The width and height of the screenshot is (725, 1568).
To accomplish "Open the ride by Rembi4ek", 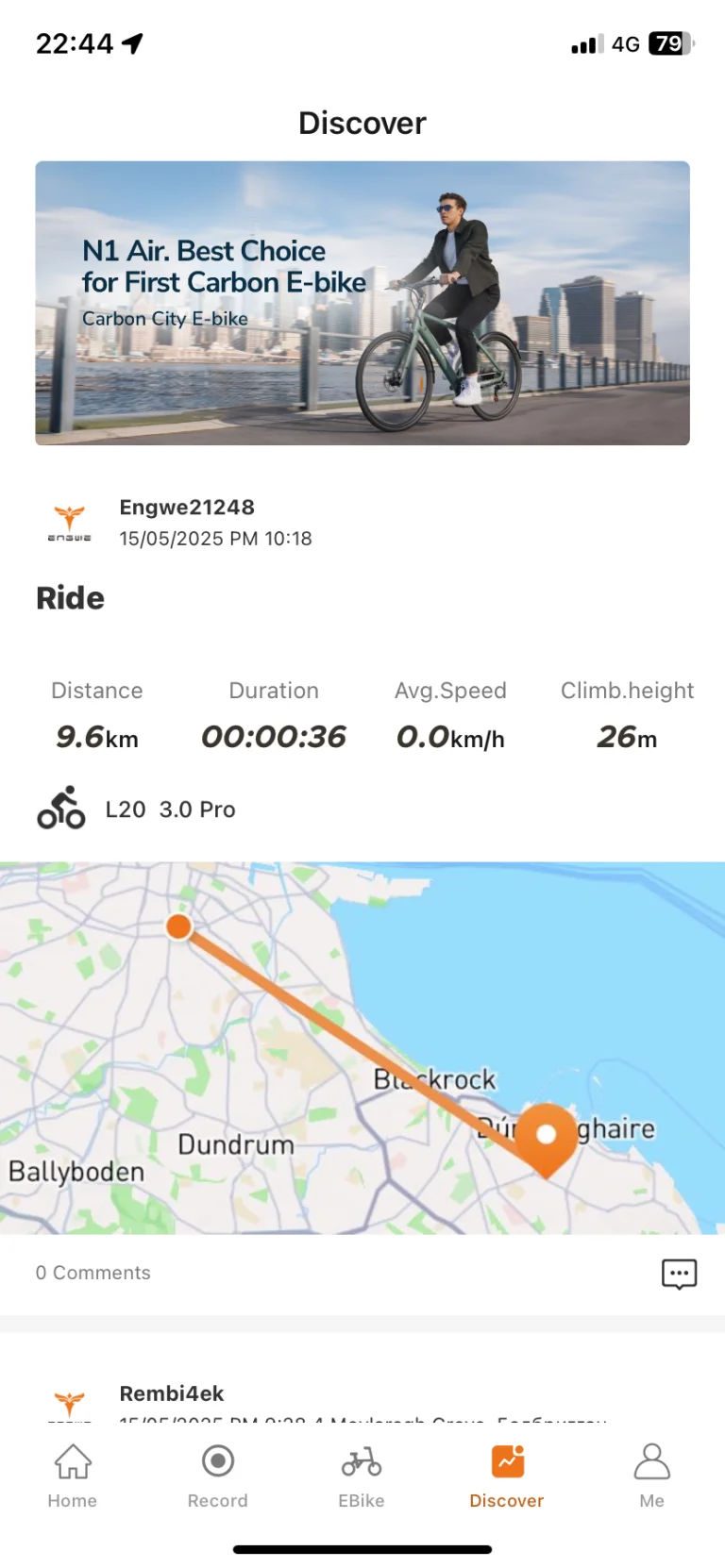I will [x=172, y=1393].
